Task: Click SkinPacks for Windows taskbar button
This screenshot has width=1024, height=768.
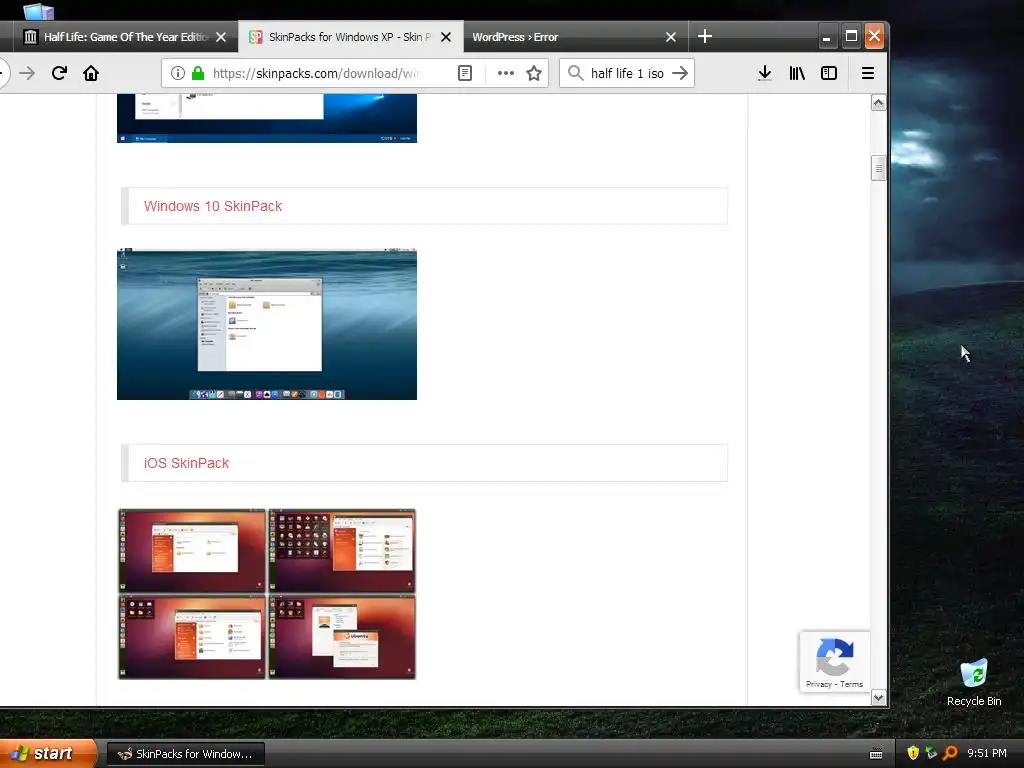Action: [185, 754]
